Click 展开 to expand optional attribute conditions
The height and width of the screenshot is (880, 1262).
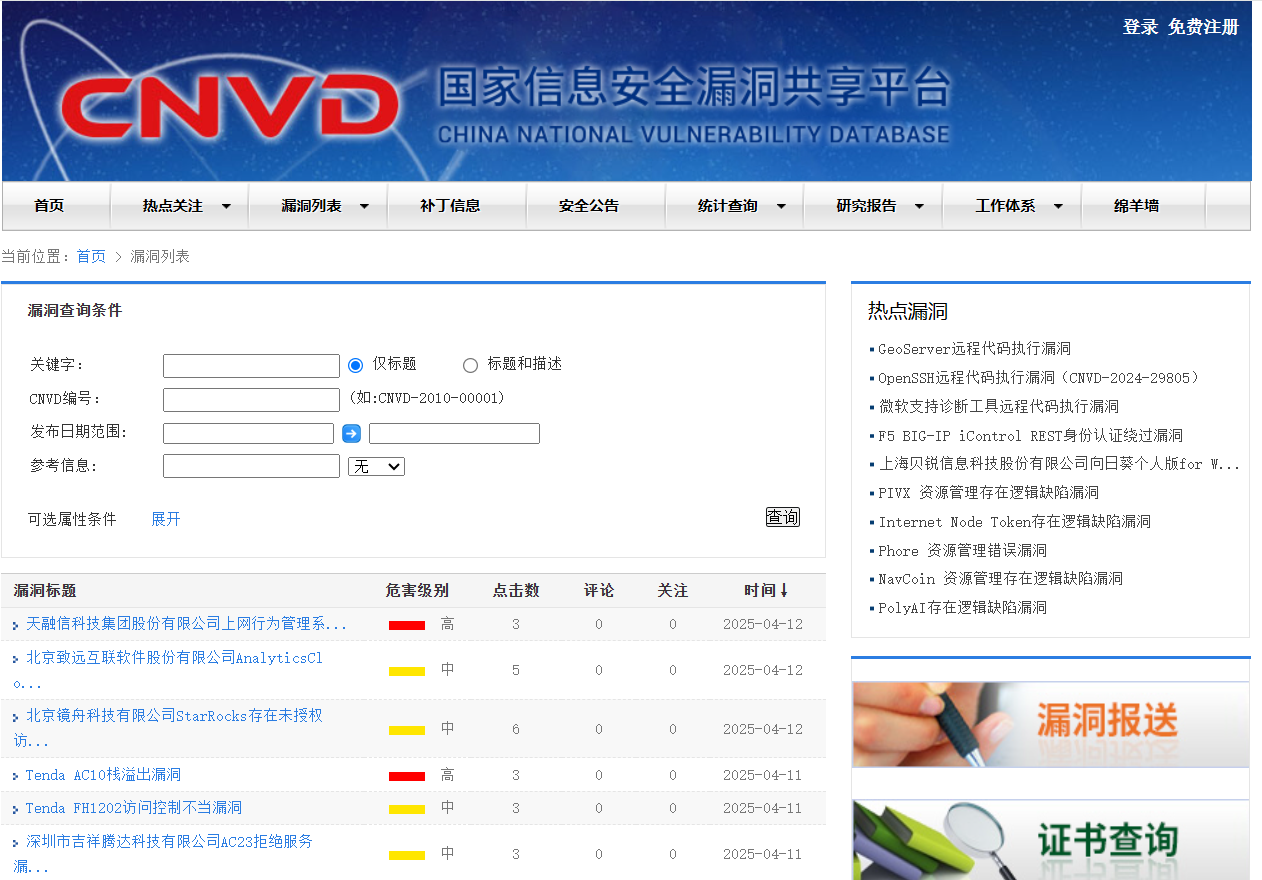[166, 519]
